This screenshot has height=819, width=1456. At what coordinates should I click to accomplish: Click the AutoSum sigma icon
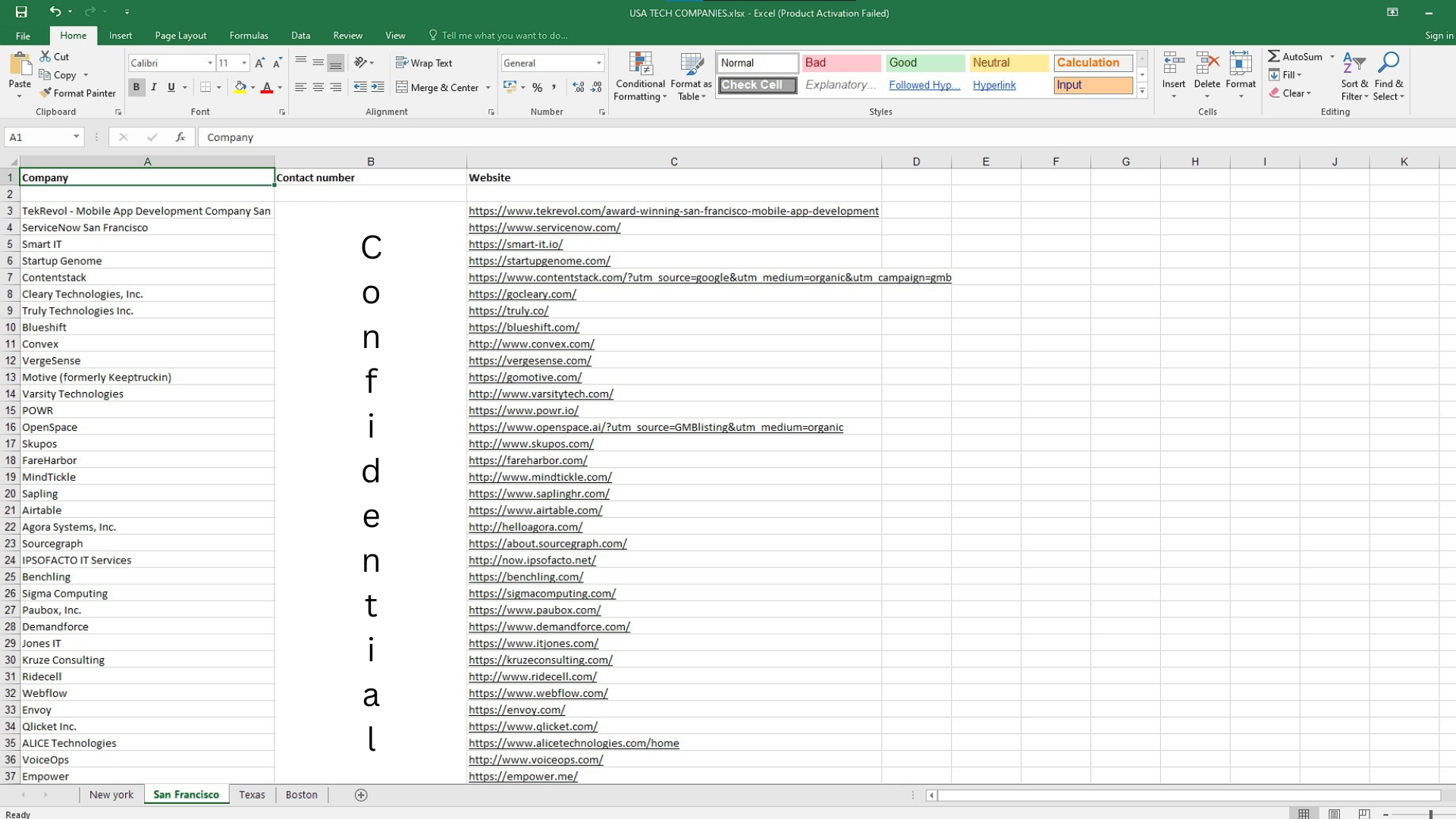pyautogui.click(x=1274, y=56)
